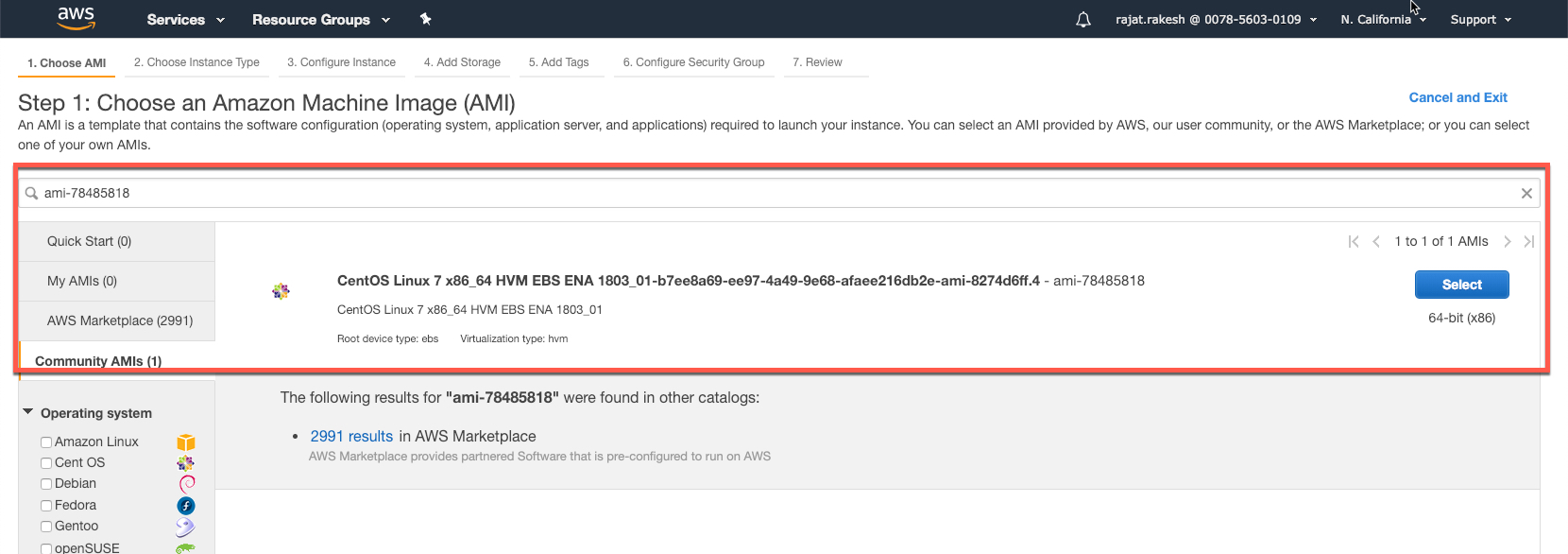Click '1 to 1 of 1 AMIs' text
1568x554 pixels.
click(1441, 242)
